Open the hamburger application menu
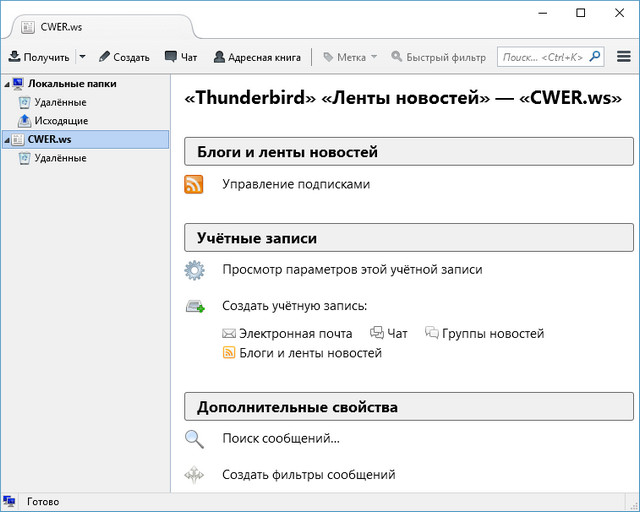 click(624, 57)
